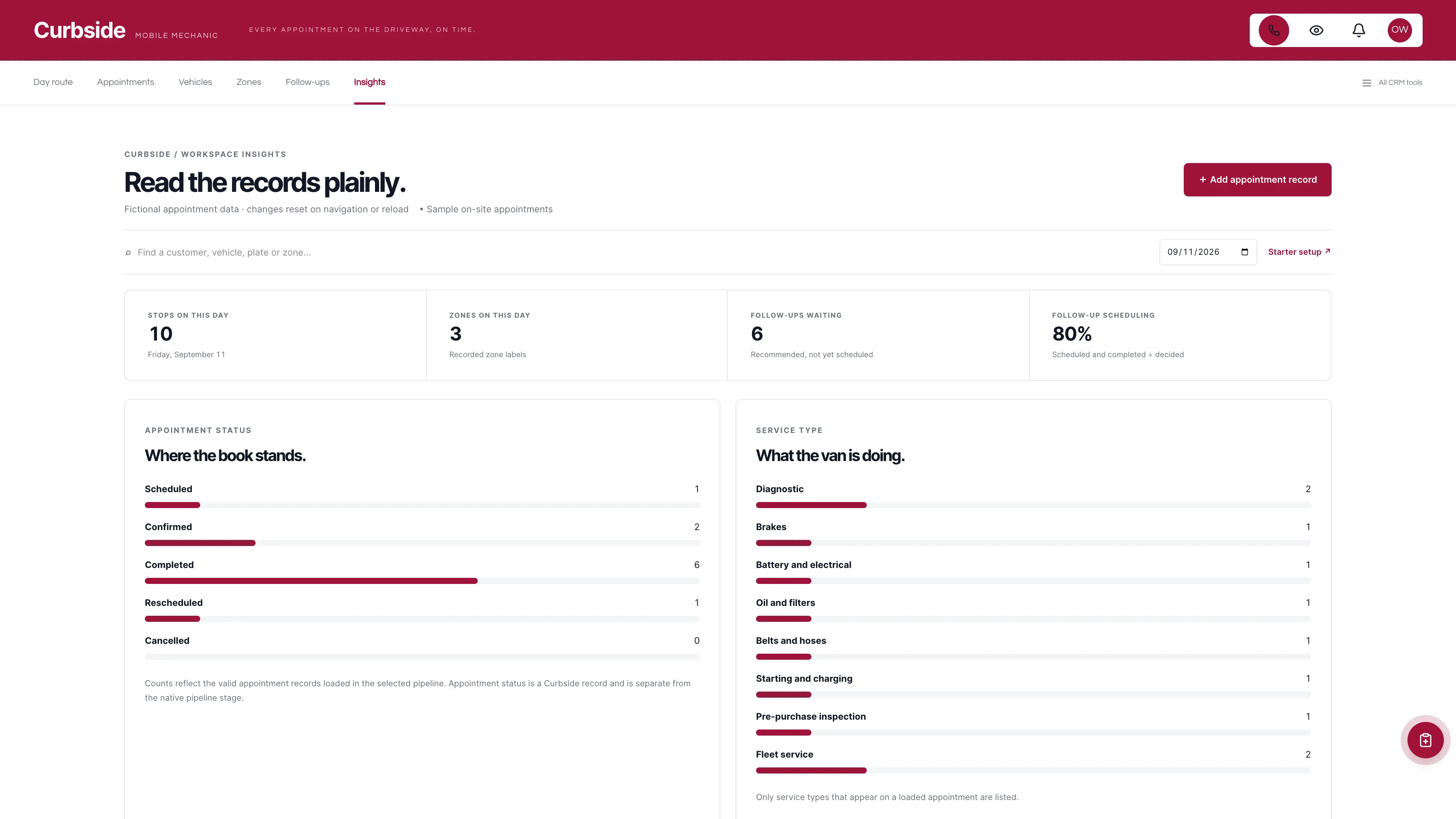Click the Rescheduled status label

click(174, 602)
